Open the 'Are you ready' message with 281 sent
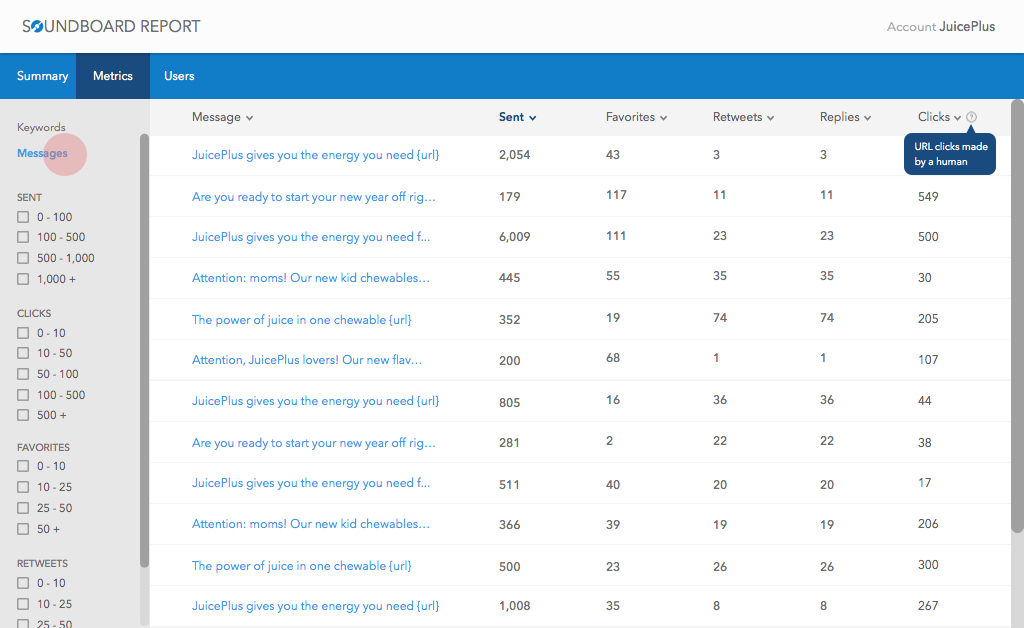 tap(313, 443)
